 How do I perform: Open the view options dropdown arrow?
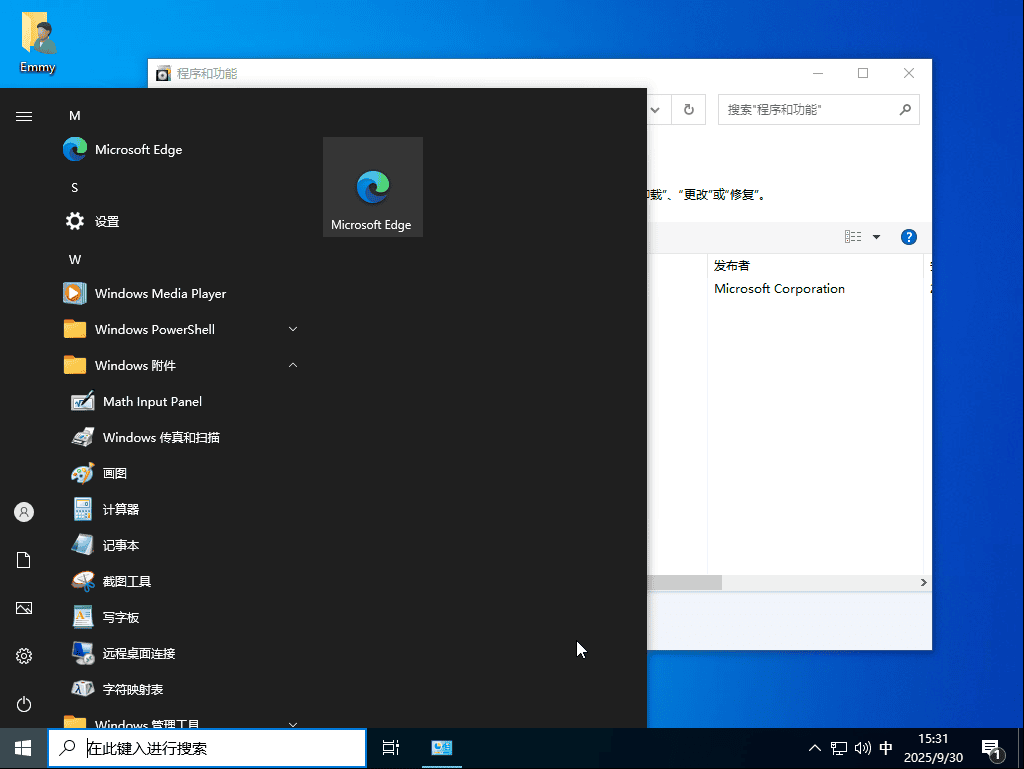(877, 237)
